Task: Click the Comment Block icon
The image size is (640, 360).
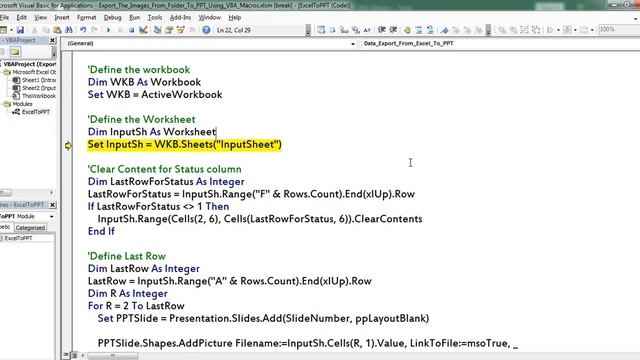Action: pyautogui.click(x=418, y=30)
